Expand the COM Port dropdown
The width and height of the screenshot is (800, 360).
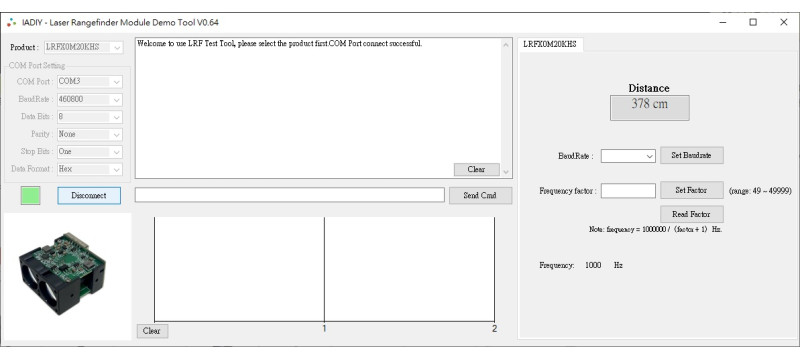tap(90, 82)
